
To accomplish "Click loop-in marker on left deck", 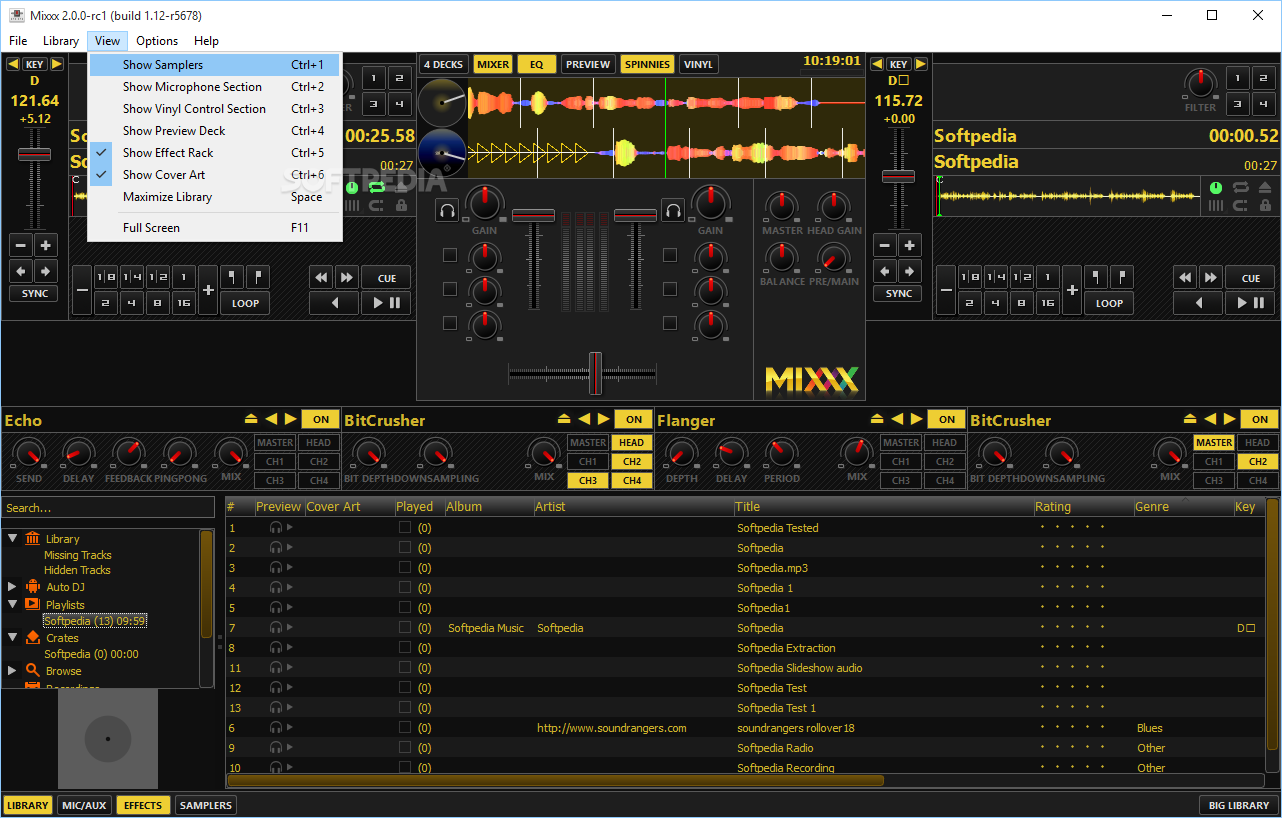I will click(x=231, y=277).
